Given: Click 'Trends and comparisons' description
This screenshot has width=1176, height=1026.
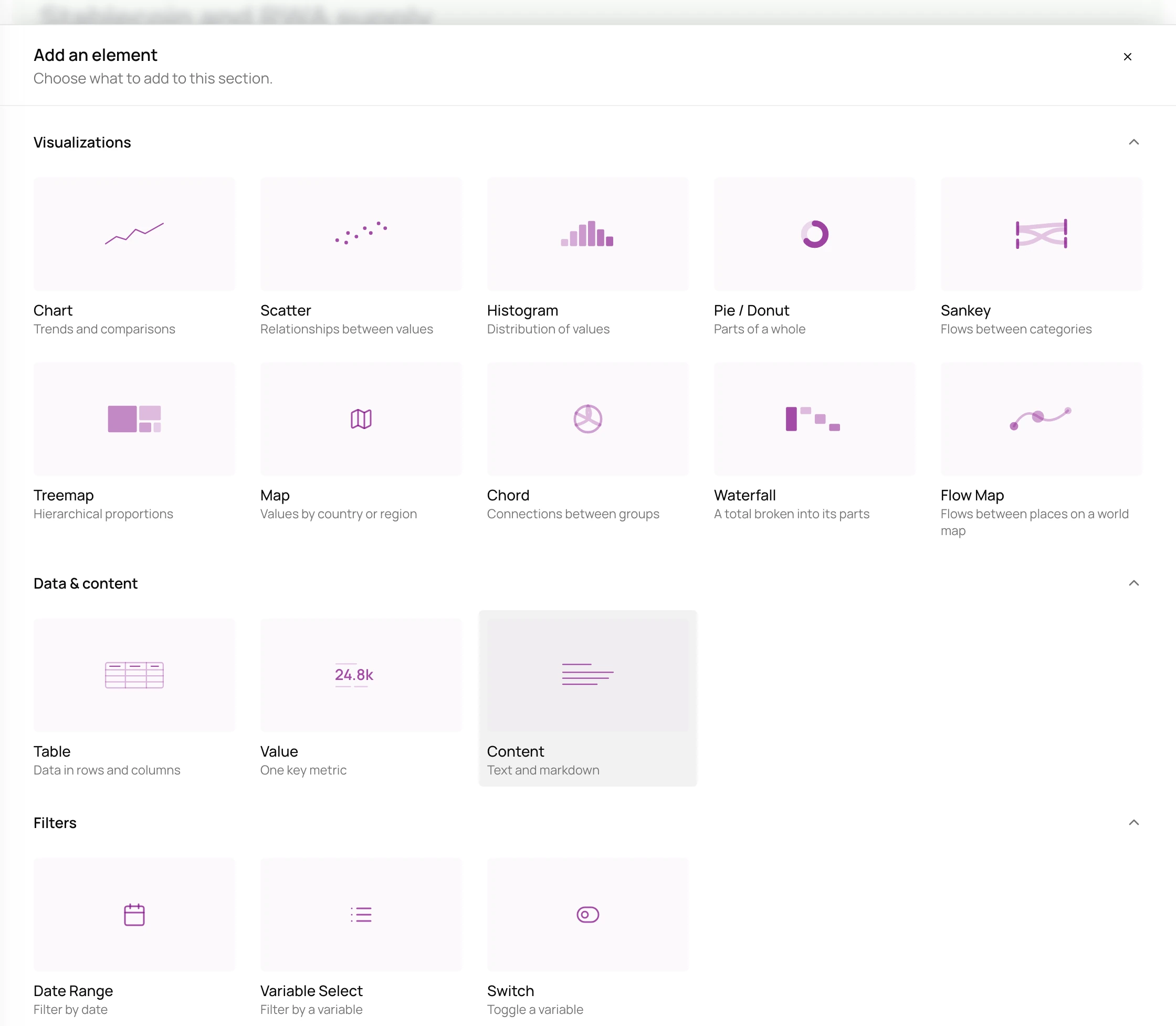Looking at the screenshot, I should [104, 329].
